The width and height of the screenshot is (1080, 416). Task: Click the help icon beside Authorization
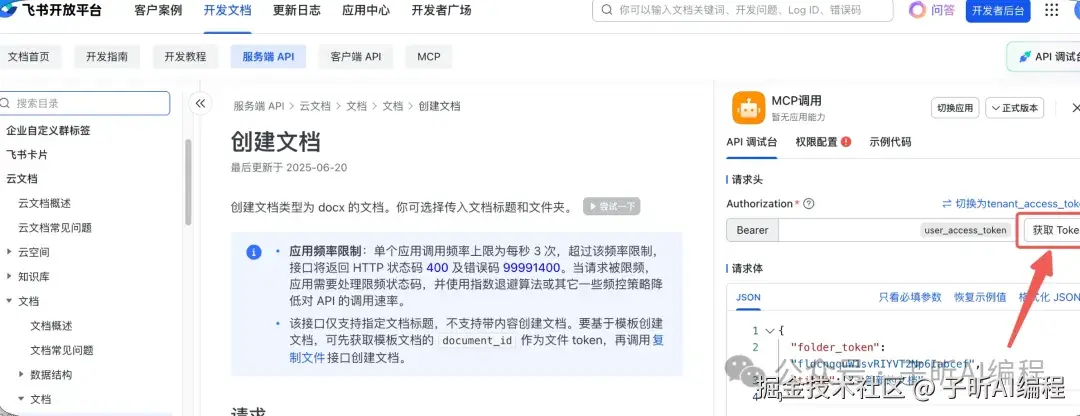(809, 204)
